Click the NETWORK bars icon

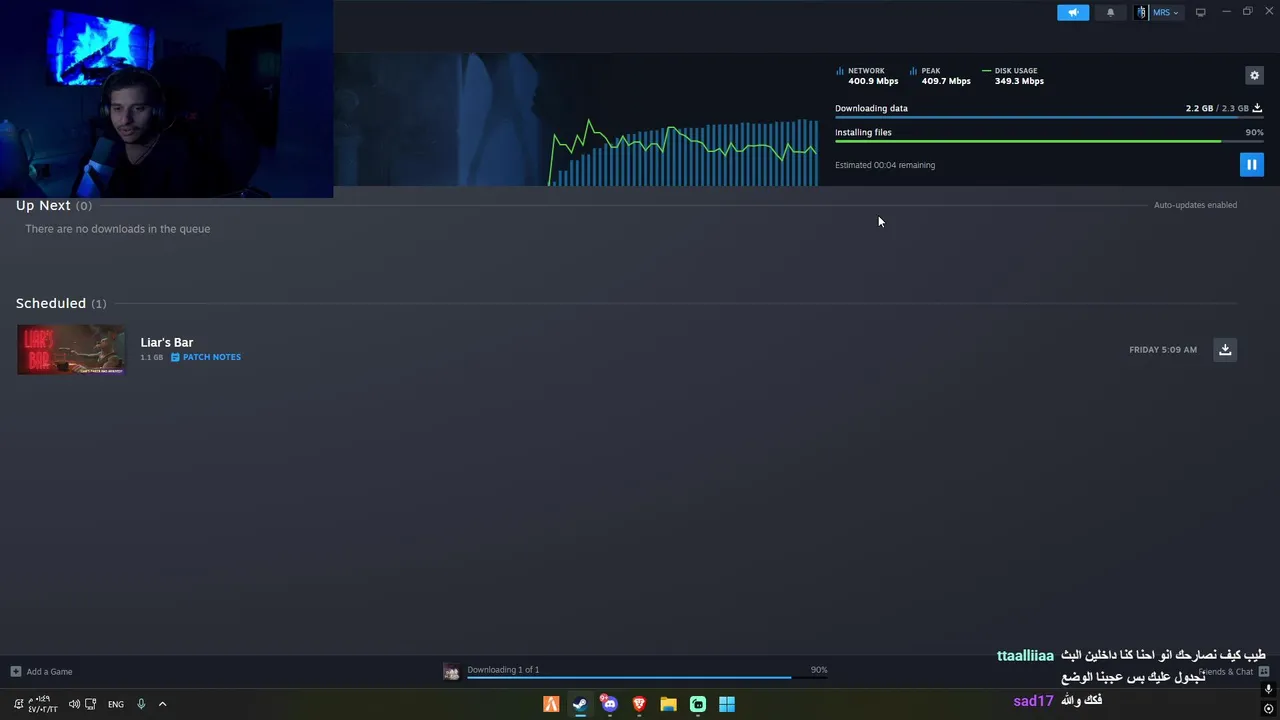coord(840,71)
